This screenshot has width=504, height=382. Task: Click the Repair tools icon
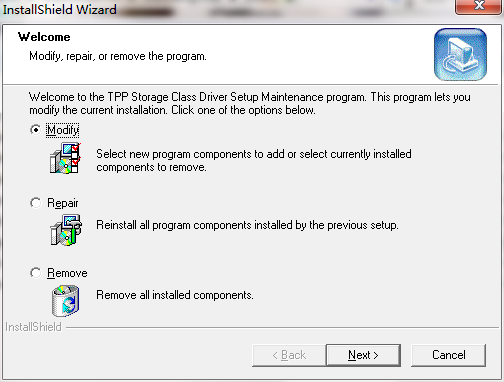pos(66,230)
